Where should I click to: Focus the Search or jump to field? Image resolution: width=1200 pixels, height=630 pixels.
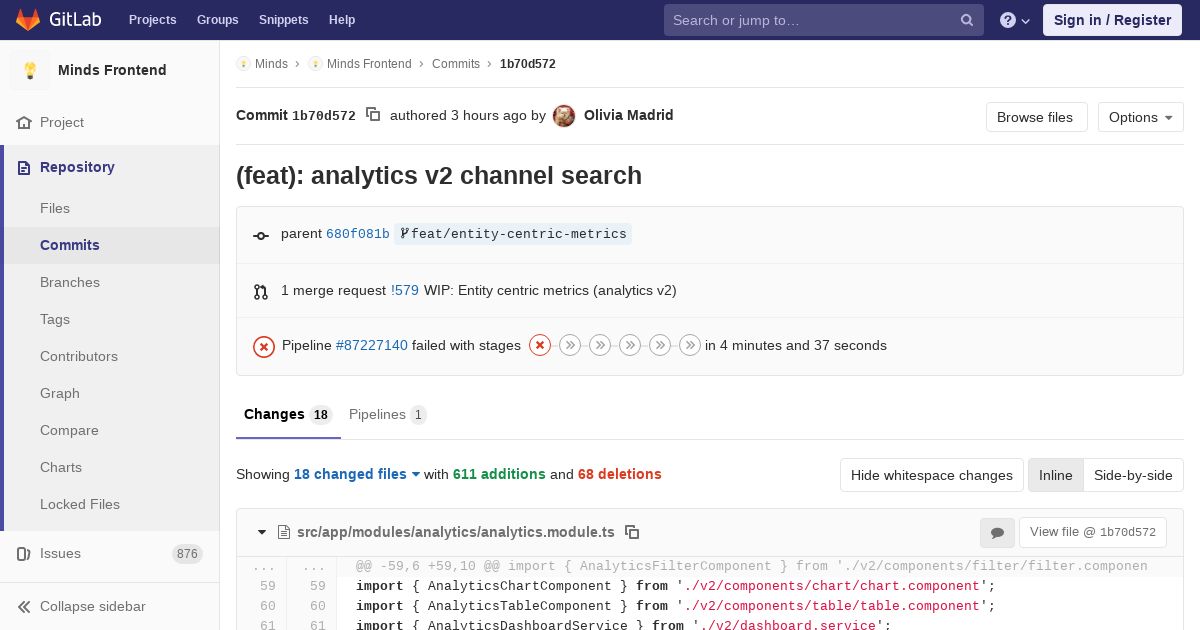coord(824,20)
